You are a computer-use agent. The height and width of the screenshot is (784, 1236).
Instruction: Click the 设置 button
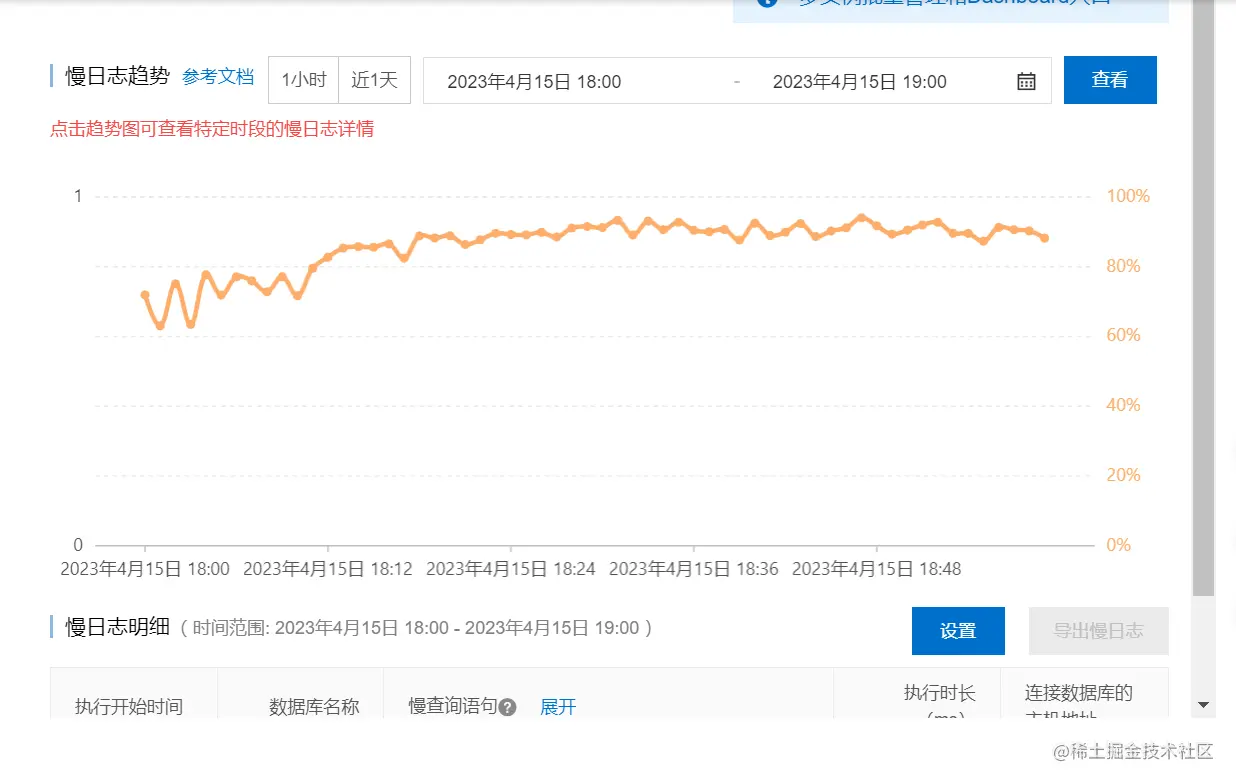958,631
